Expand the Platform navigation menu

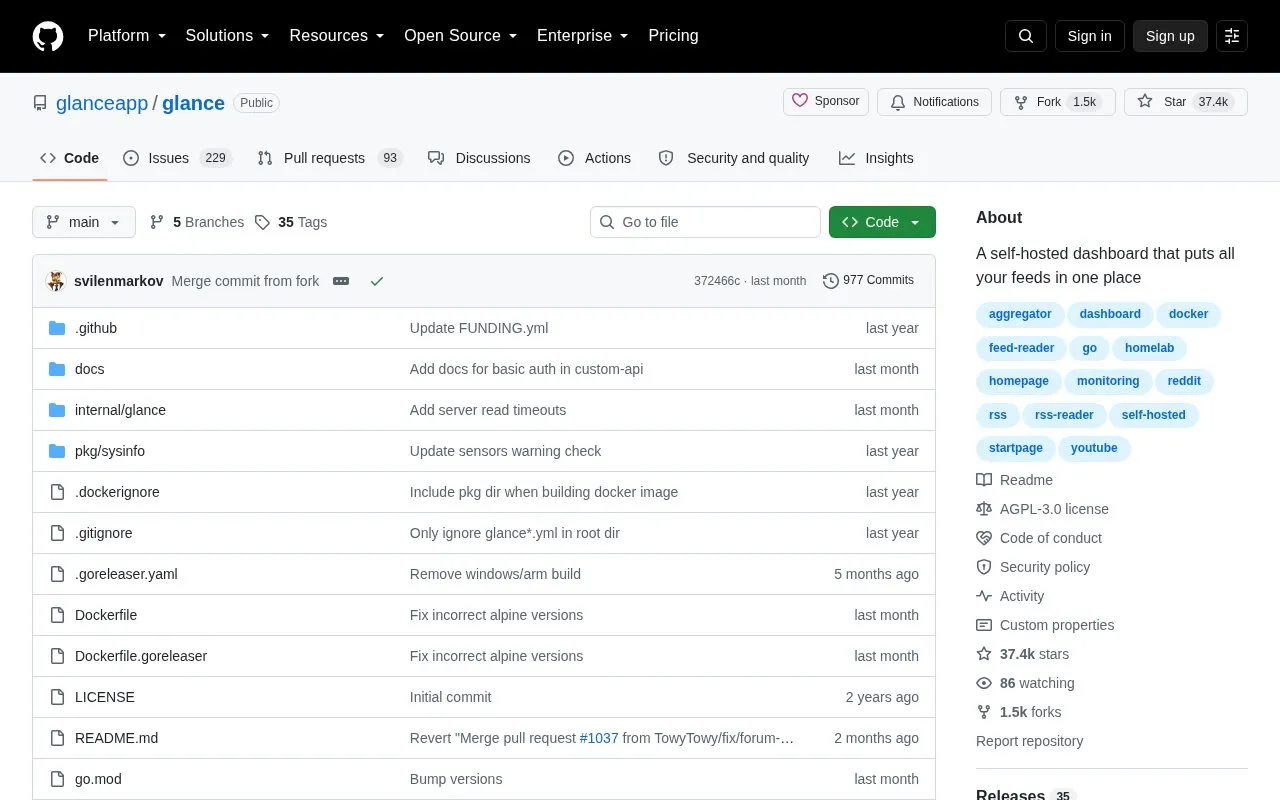(127, 36)
